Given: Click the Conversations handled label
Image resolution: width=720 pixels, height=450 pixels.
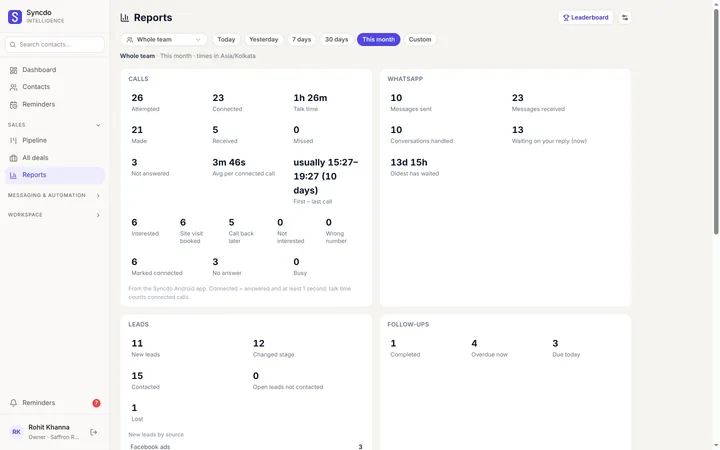Looking at the screenshot, I should [x=422, y=141].
